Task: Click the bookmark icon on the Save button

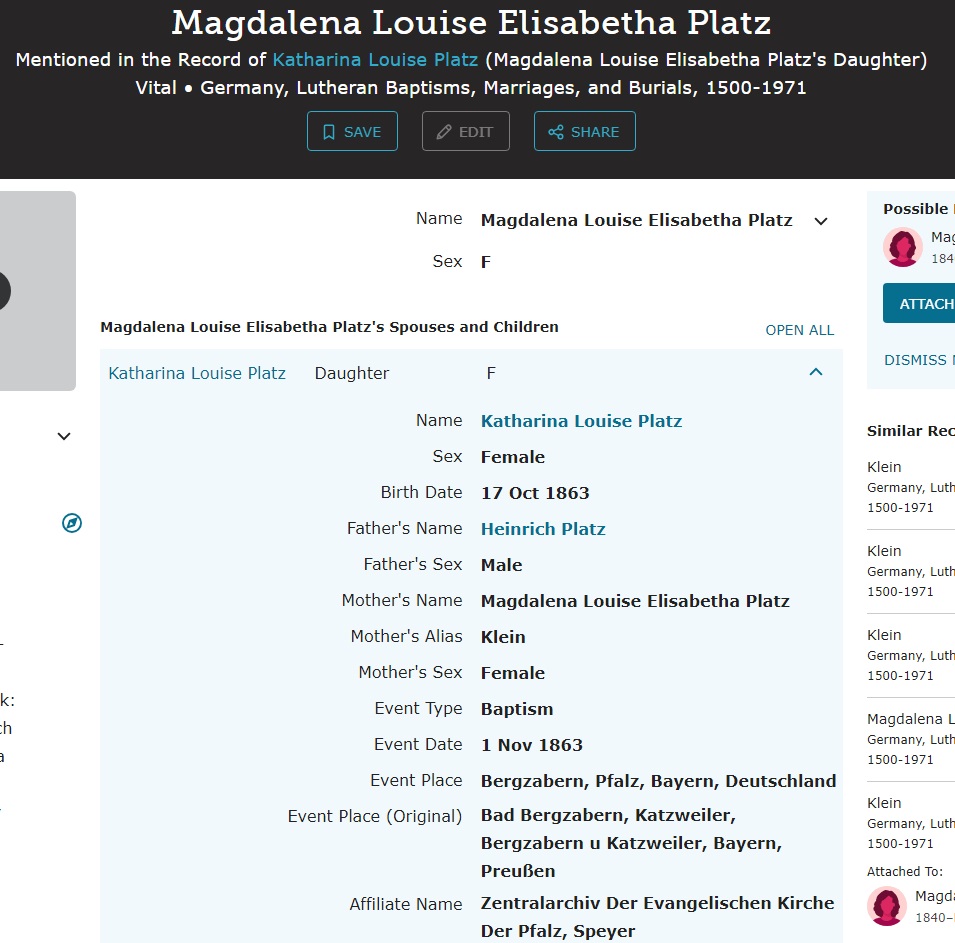Action: (329, 132)
